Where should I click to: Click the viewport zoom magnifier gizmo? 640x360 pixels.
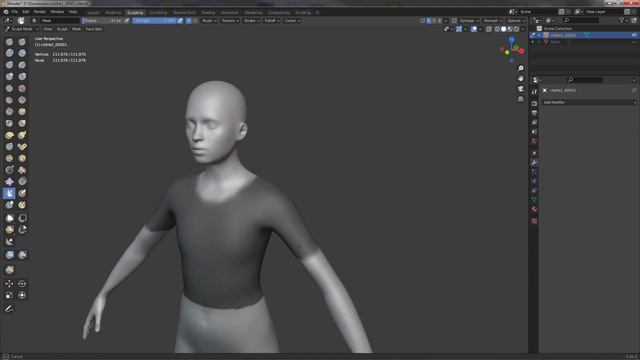pyautogui.click(x=520, y=68)
